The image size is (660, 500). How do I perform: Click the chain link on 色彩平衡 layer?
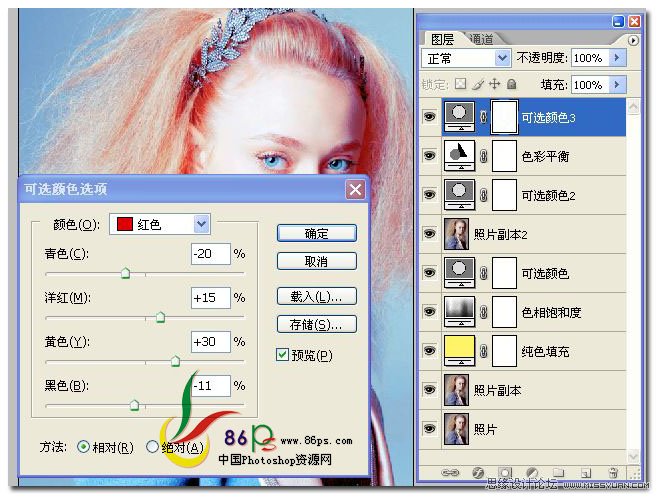(484, 156)
